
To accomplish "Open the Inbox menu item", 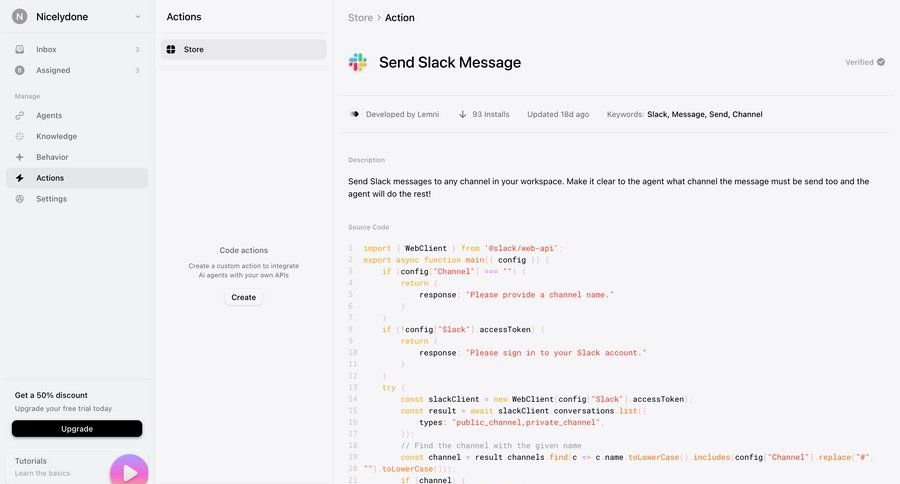I will 77,49.
